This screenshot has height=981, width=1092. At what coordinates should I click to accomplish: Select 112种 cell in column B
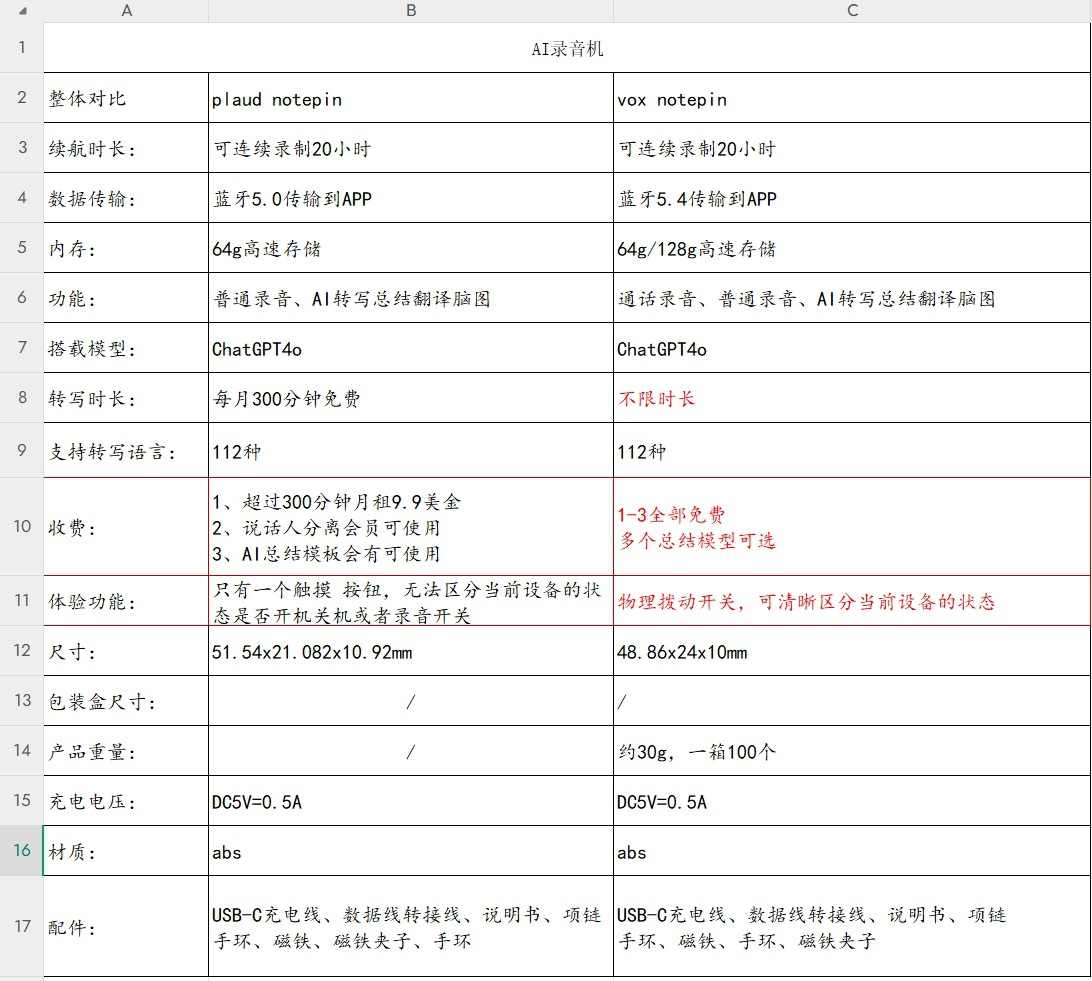click(x=411, y=450)
